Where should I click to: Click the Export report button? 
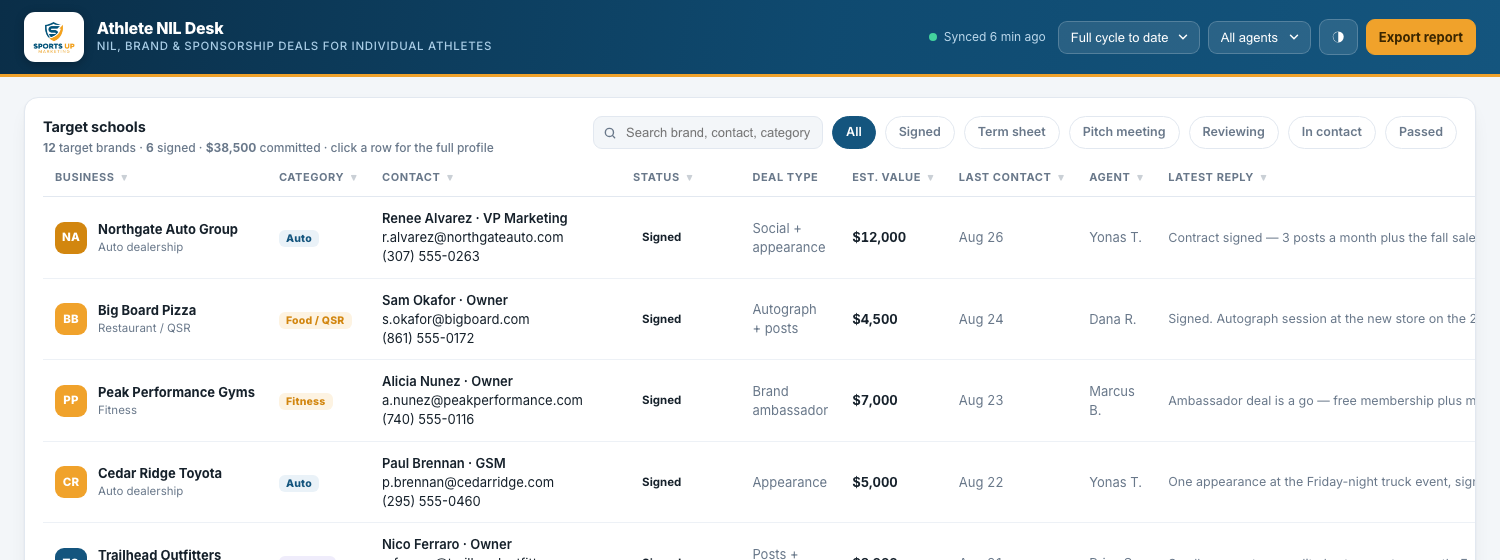tap(1421, 37)
